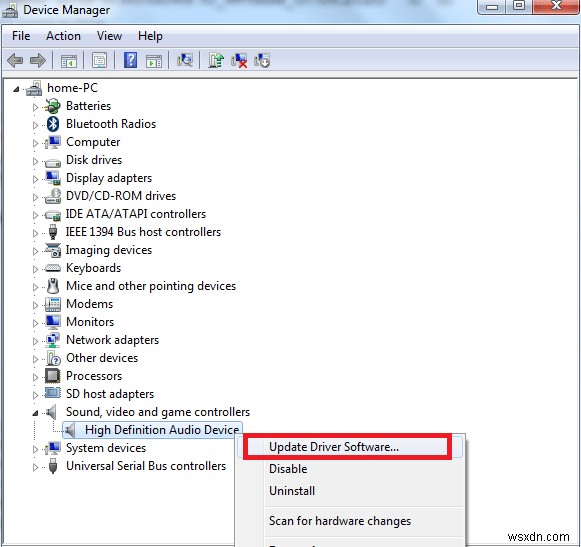The image size is (581, 547).
Task: Select the Imaging devices icon
Action: tap(53, 250)
